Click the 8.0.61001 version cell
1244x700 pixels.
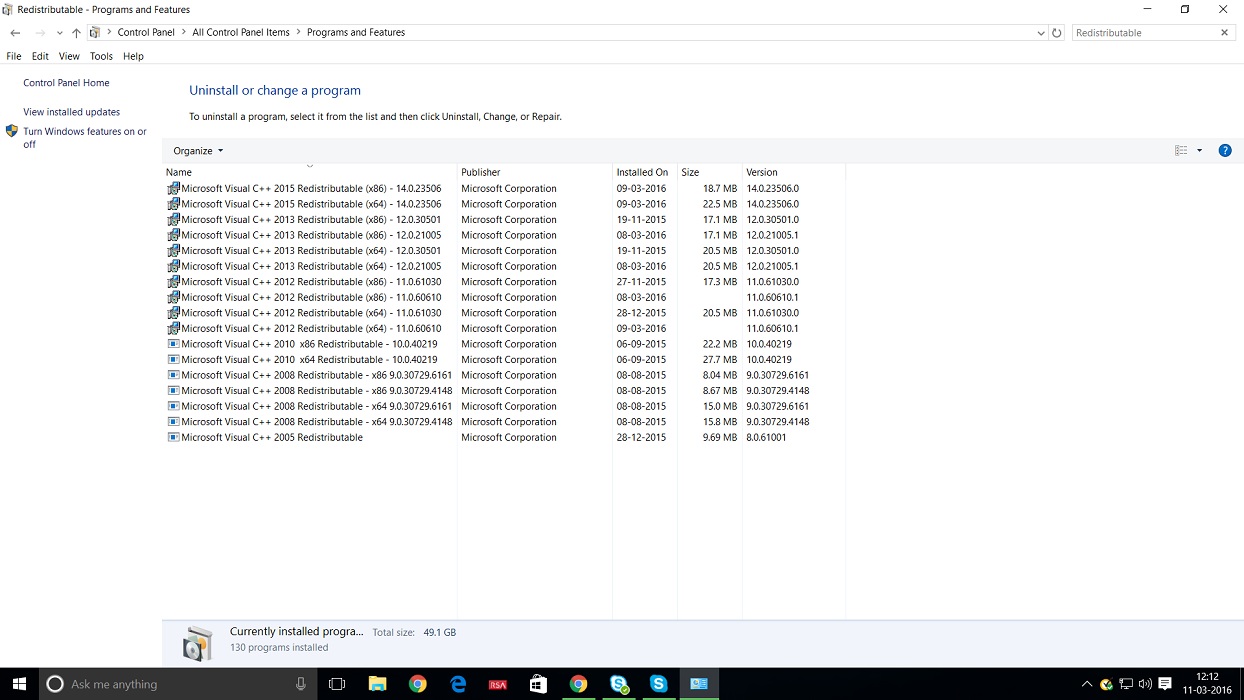click(766, 437)
